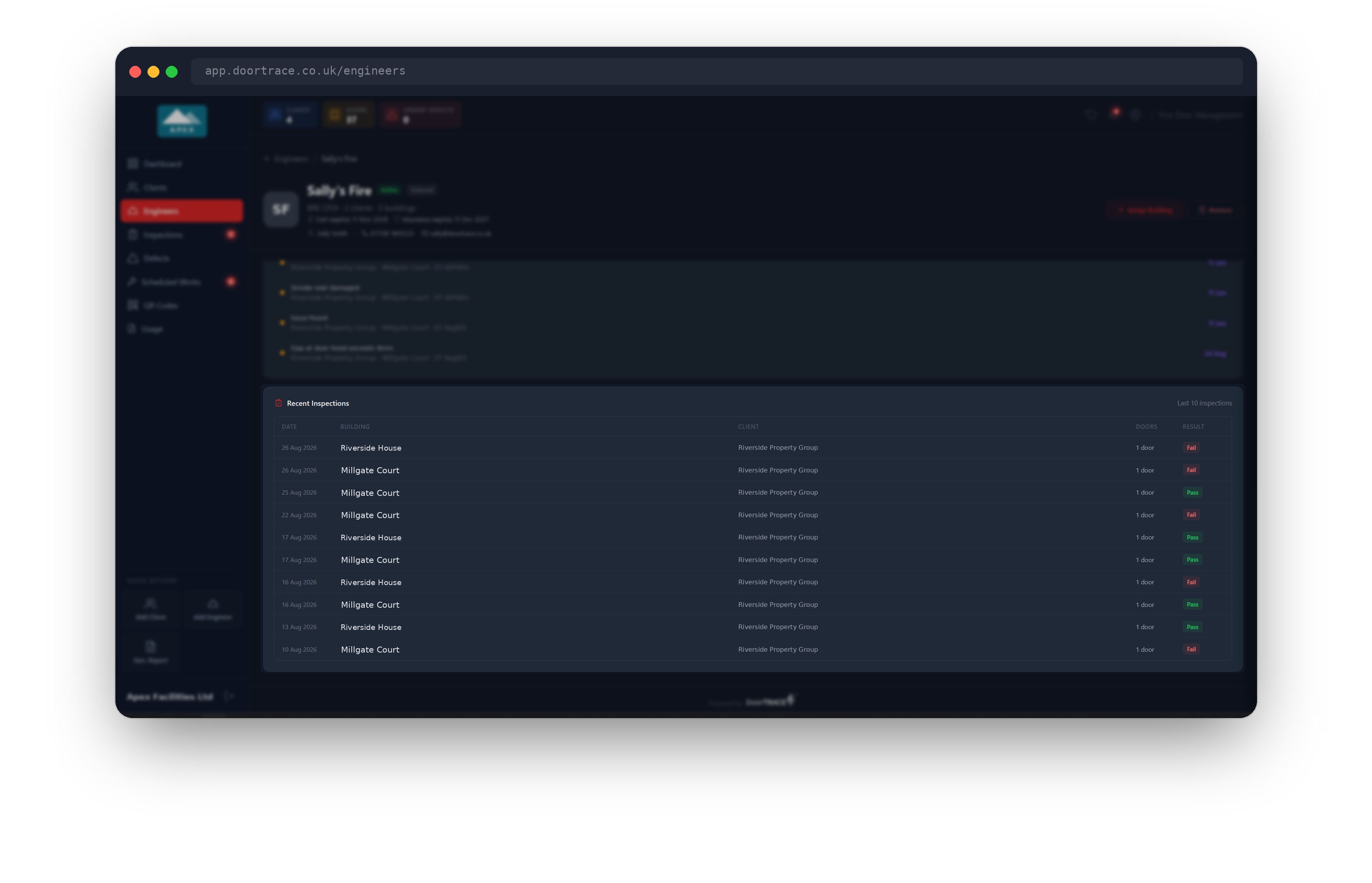Image resolution: width=1372 pixels, height=883 pixels.
Task: Click the yellow minimize window button
Action: point(153,72)
